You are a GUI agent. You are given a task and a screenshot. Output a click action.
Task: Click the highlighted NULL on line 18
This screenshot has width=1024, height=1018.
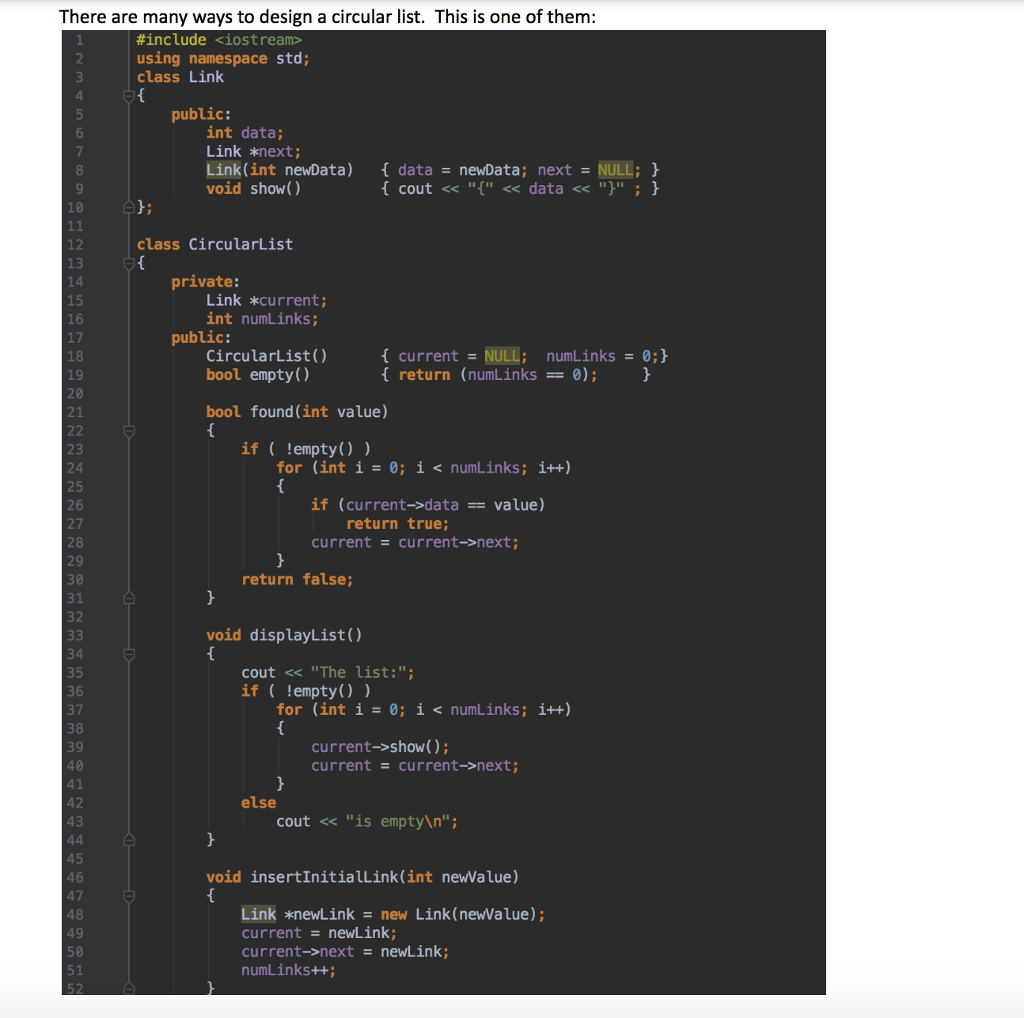(502, 357)
